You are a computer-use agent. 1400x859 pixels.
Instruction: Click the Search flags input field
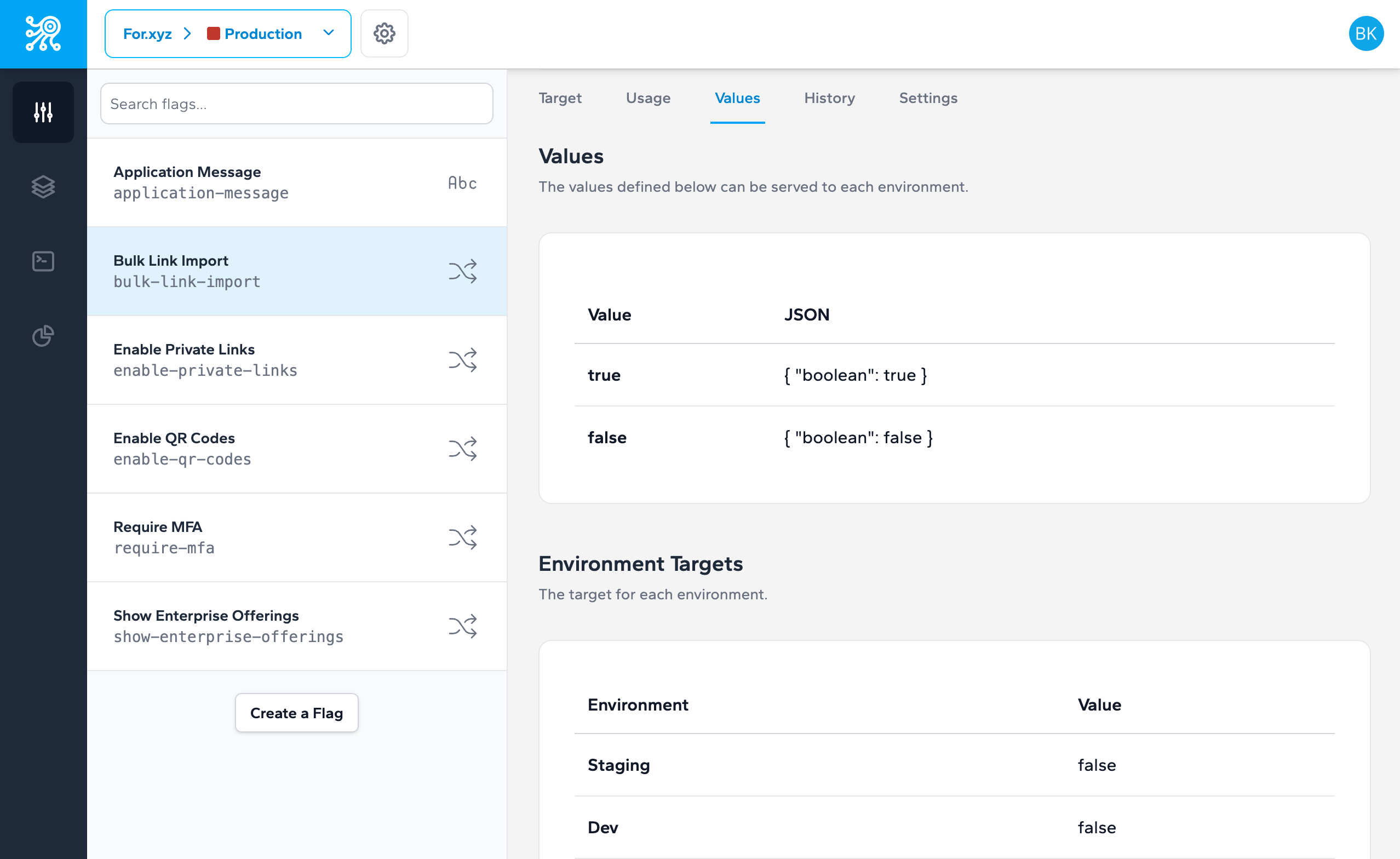pos(296,104)
